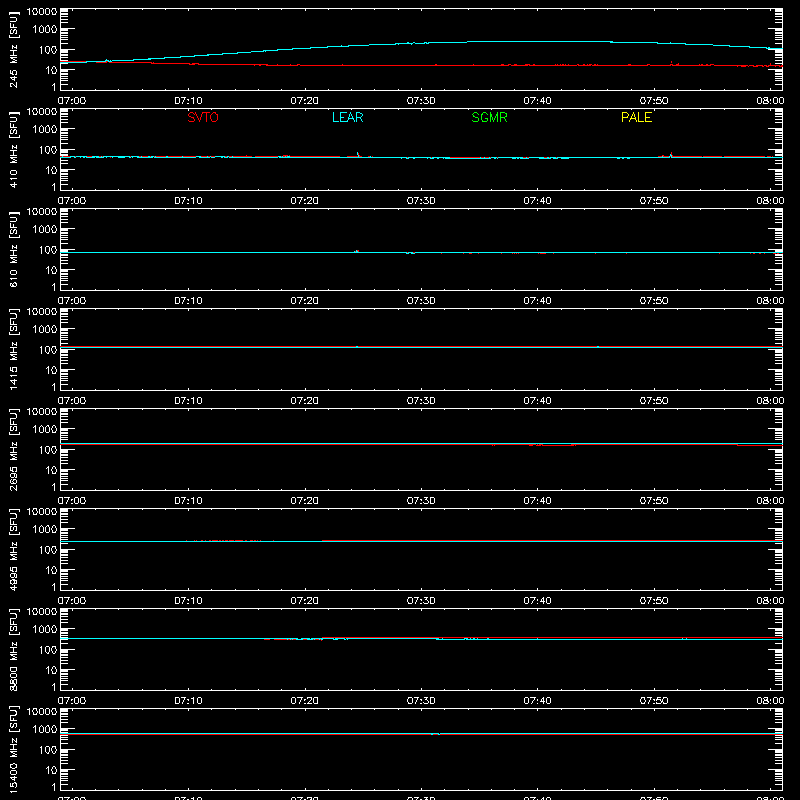This screenshot has width=800, height=800.
Task: Click the yellow PALE station label
Action: coord(636,117)
